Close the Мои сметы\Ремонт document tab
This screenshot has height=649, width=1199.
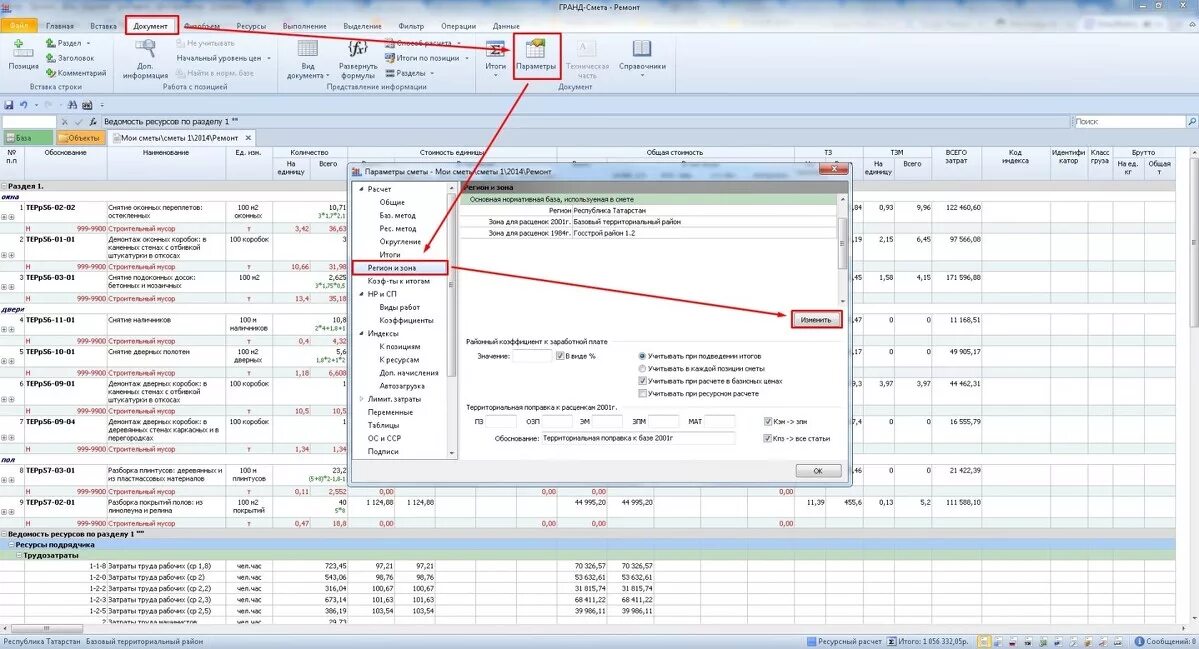tap(248, 138)
